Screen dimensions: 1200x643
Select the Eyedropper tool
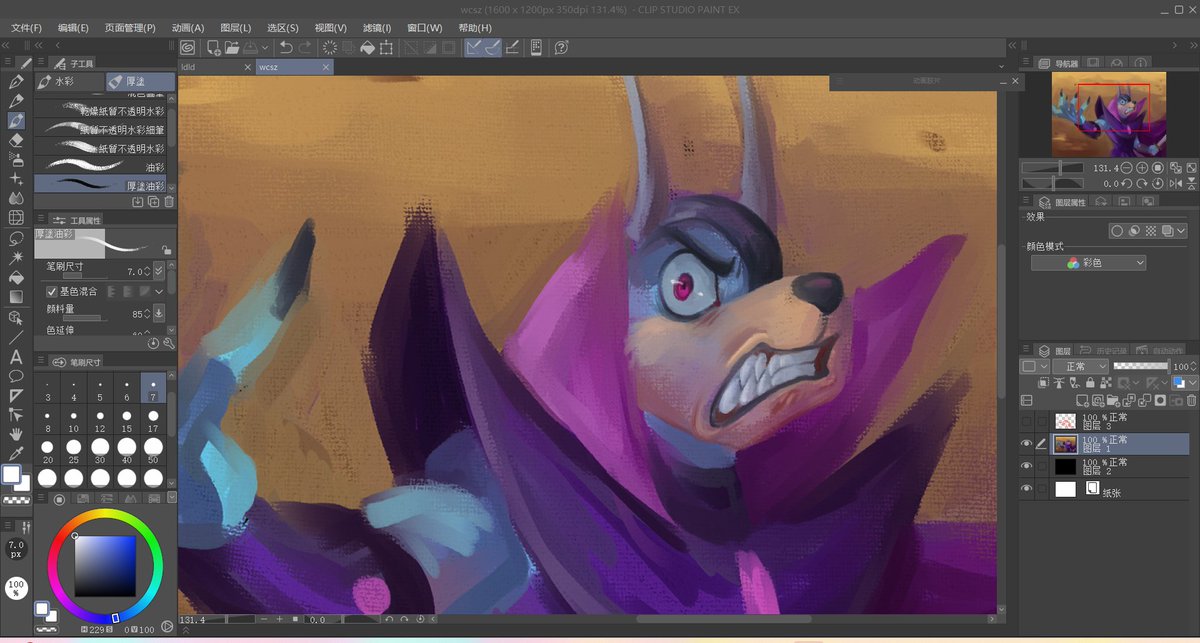point(16,453)
